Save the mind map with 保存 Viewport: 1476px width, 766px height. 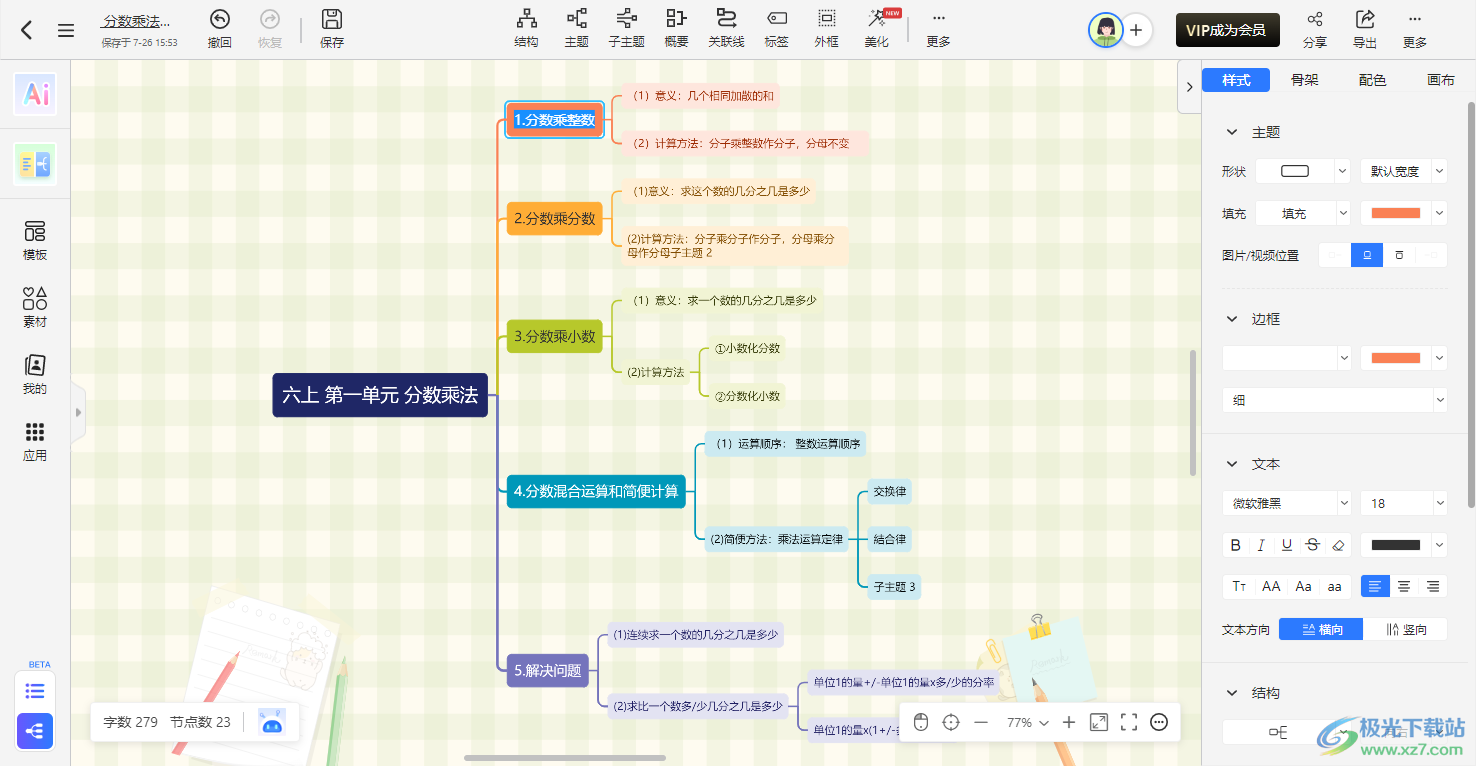point(332,29)
